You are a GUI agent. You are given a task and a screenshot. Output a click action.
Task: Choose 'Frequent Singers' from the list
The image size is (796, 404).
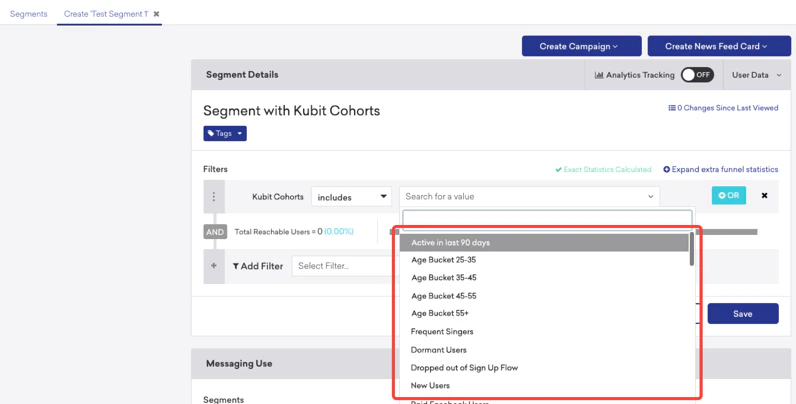(442, 332)
